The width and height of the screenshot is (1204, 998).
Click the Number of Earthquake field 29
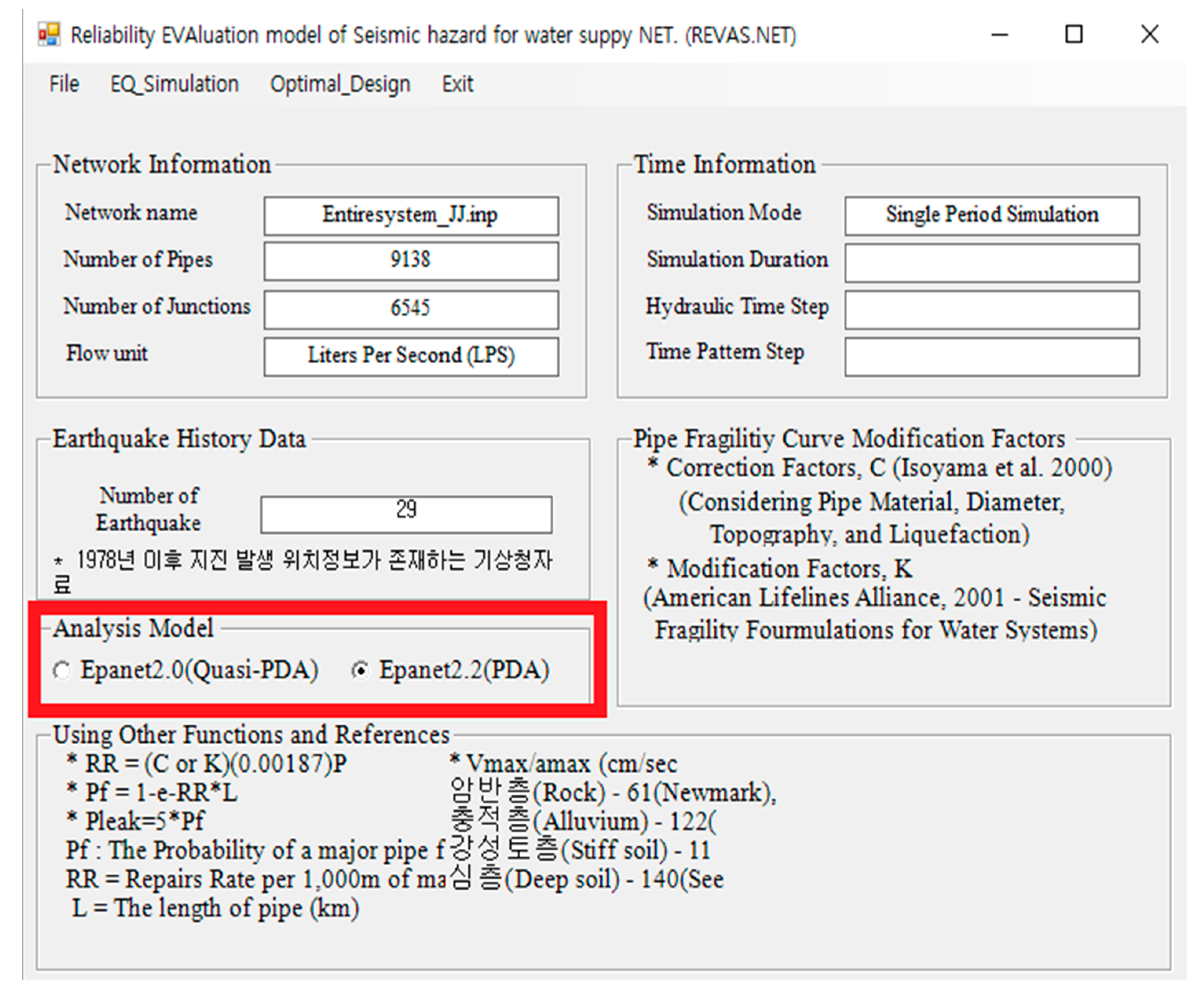pyautogui.click(x=406, y=515)
